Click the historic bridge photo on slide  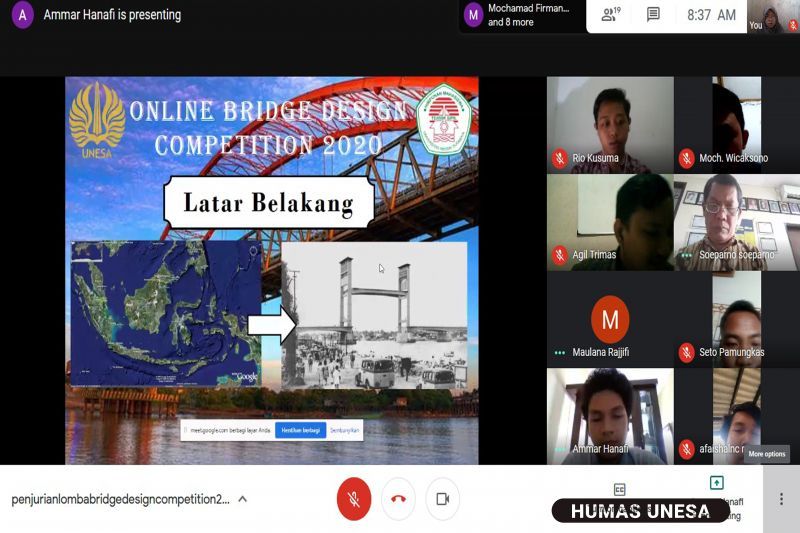pyautogui.click(x=374, y=315)
